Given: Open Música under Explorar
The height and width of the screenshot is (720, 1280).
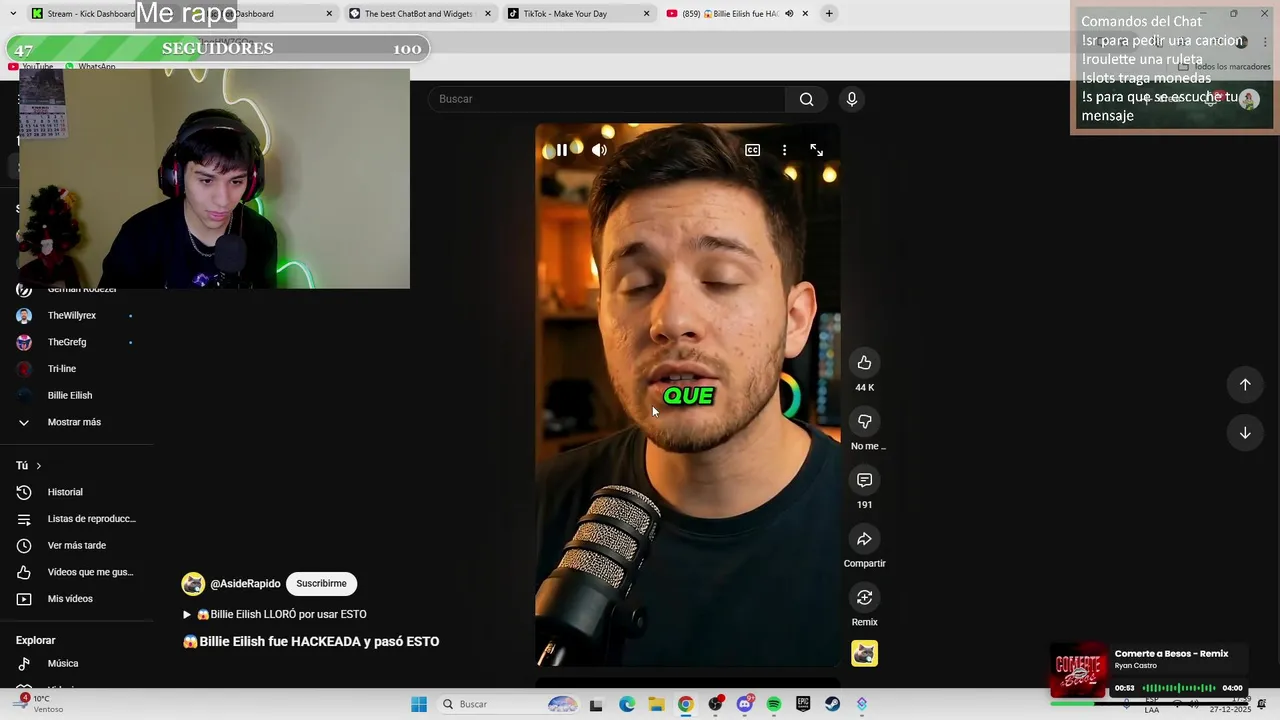Looking at the screenshot, I should click(x=63, y=663).
